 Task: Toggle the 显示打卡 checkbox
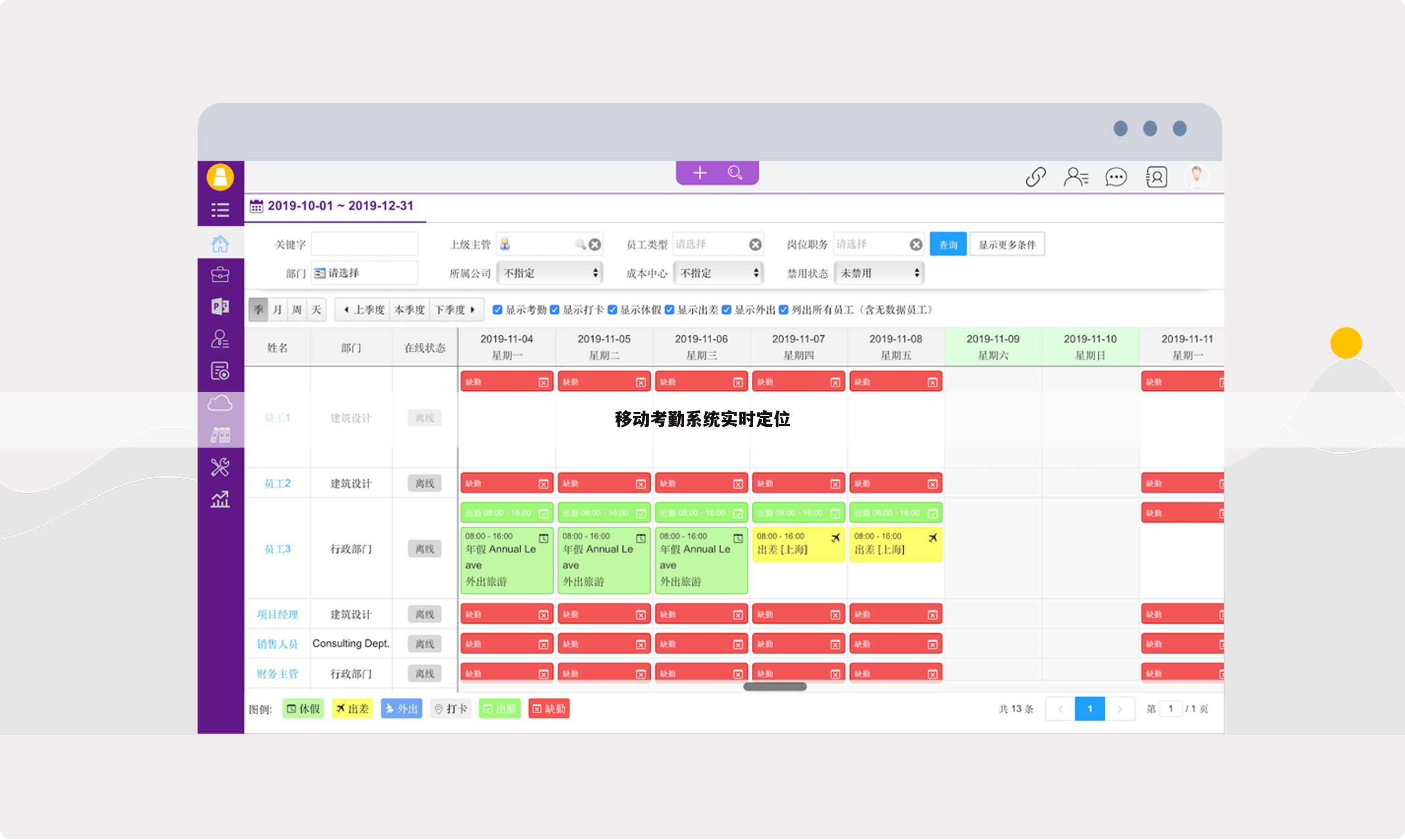tap(555, 310)
